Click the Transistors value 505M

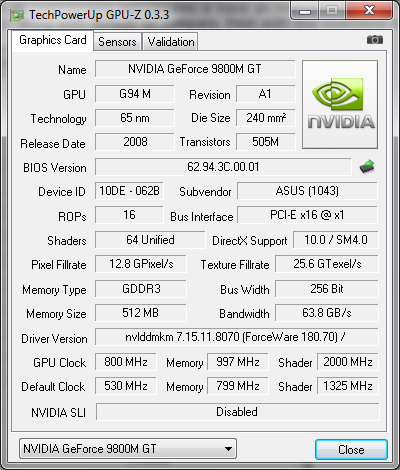coord(266,142)
